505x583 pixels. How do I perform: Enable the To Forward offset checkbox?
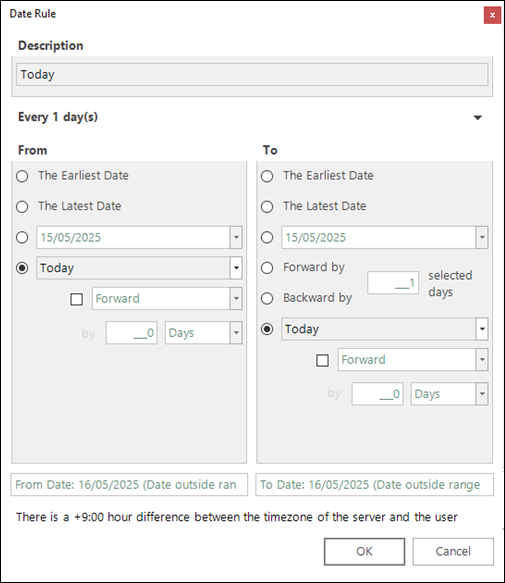[322, 360]
